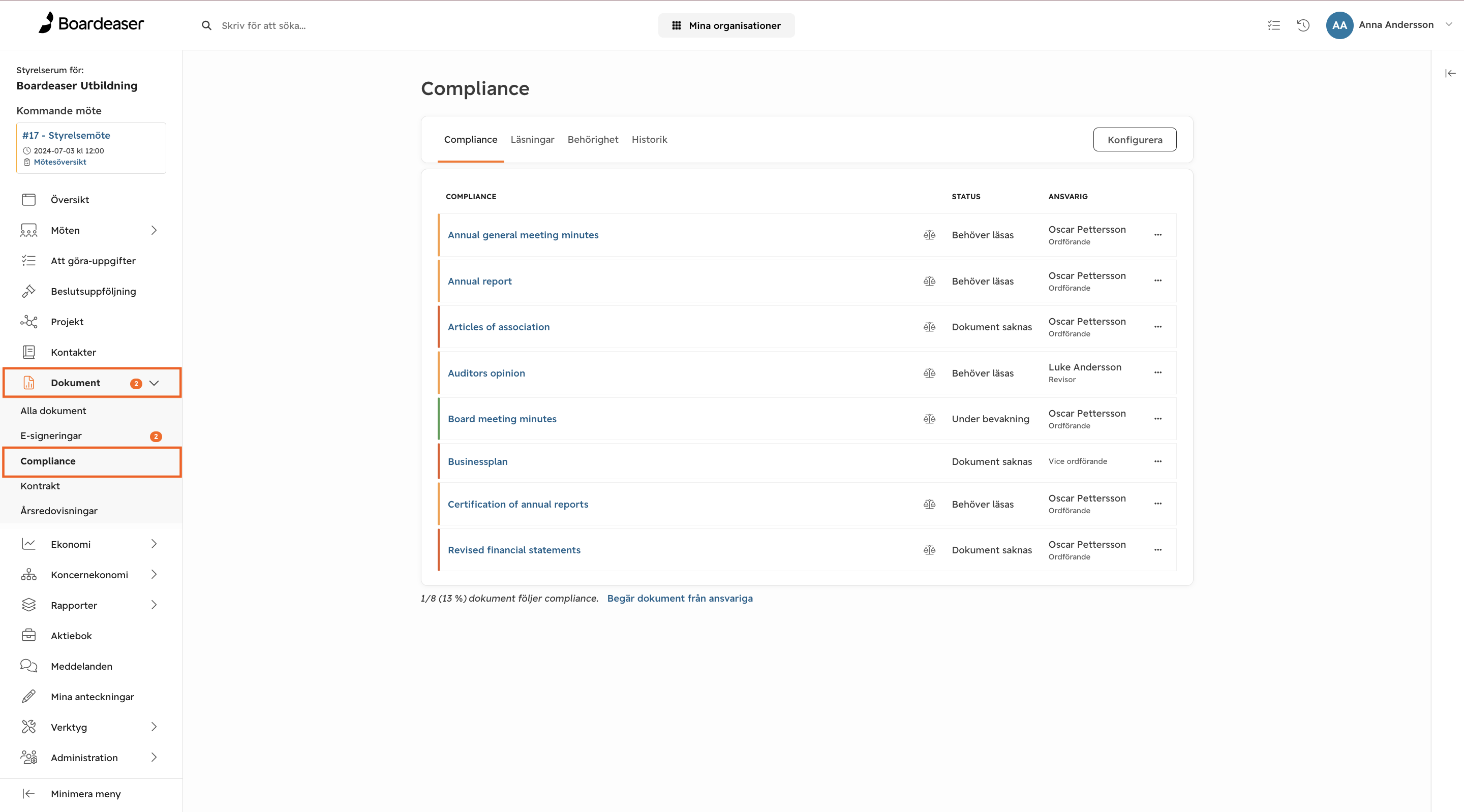Click the Översikt sidebar icon

pos(28,200)
